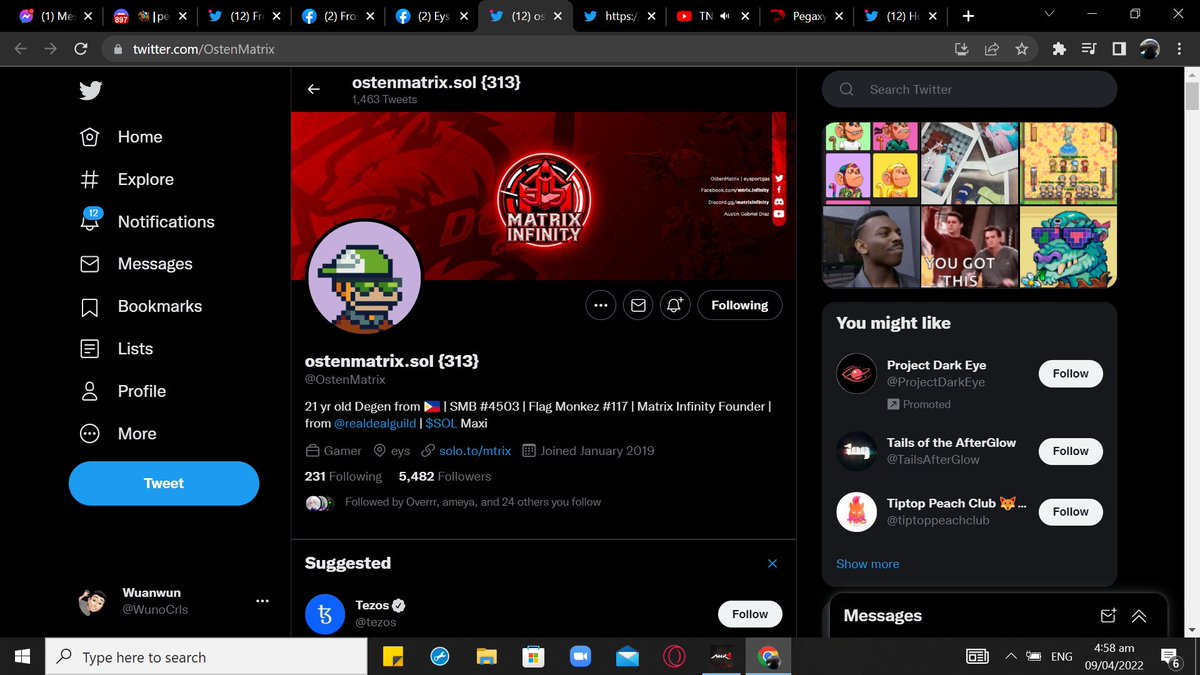The width and height of the screenshot is (1200, 675).
Task: Expand the Messages drawer with double chevron
Action: pos(1139,616)
